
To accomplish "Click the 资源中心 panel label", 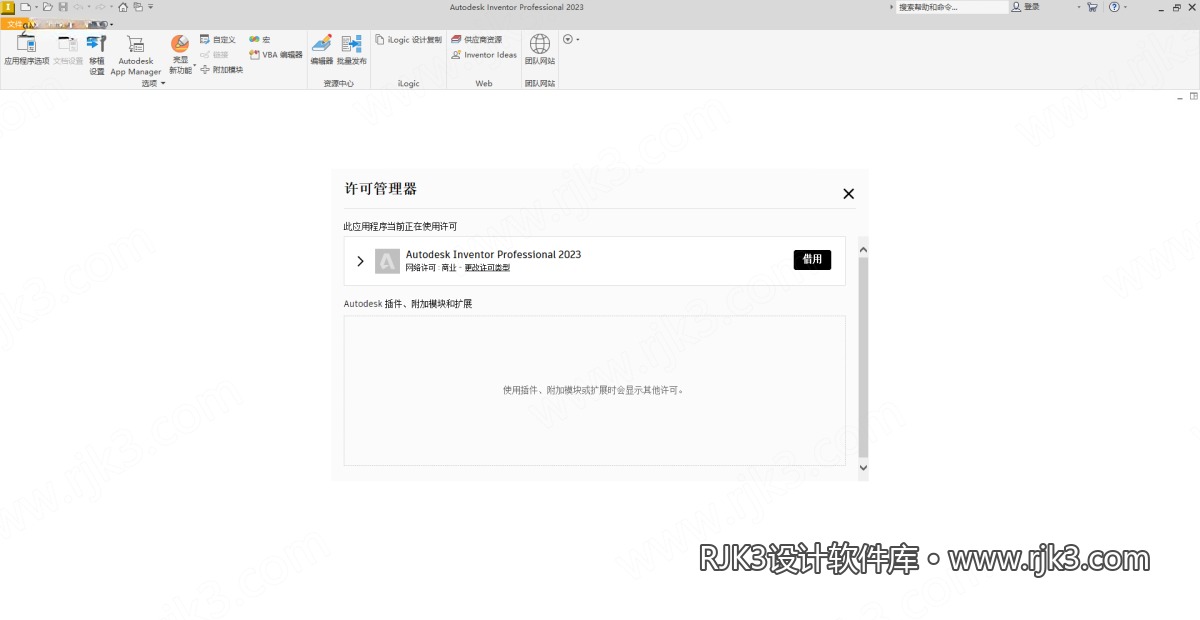I will pos(339,84).
